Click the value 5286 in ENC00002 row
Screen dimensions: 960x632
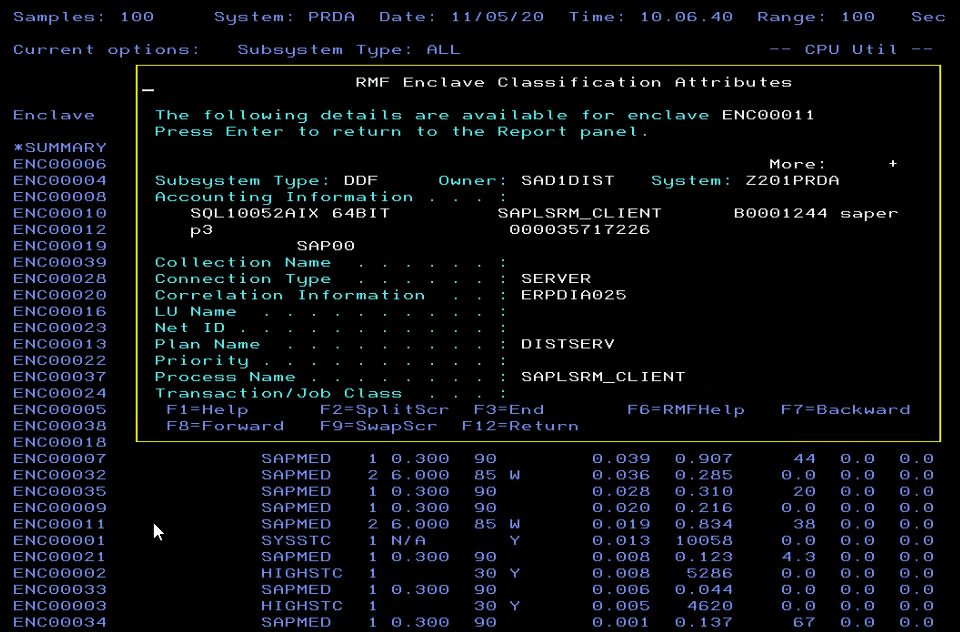[x=710, y=573]
